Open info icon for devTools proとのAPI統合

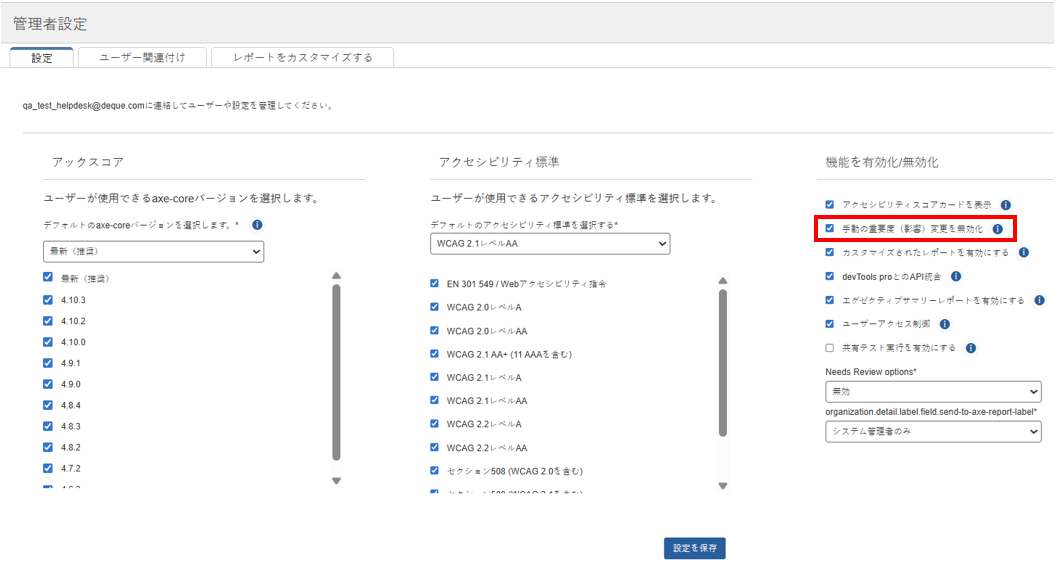point(956,277)
